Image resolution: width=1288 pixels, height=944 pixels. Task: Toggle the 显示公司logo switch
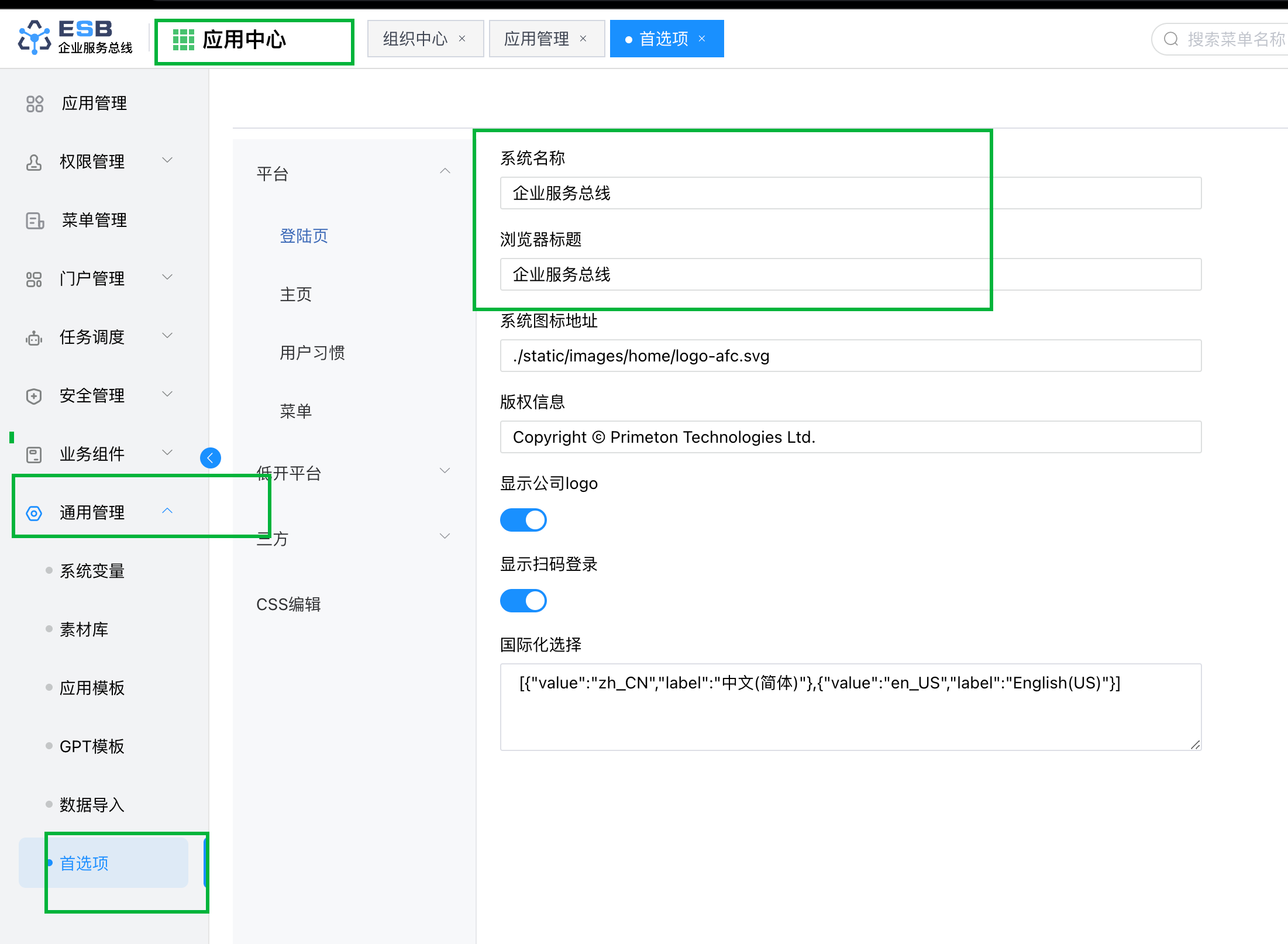(523, 519)
